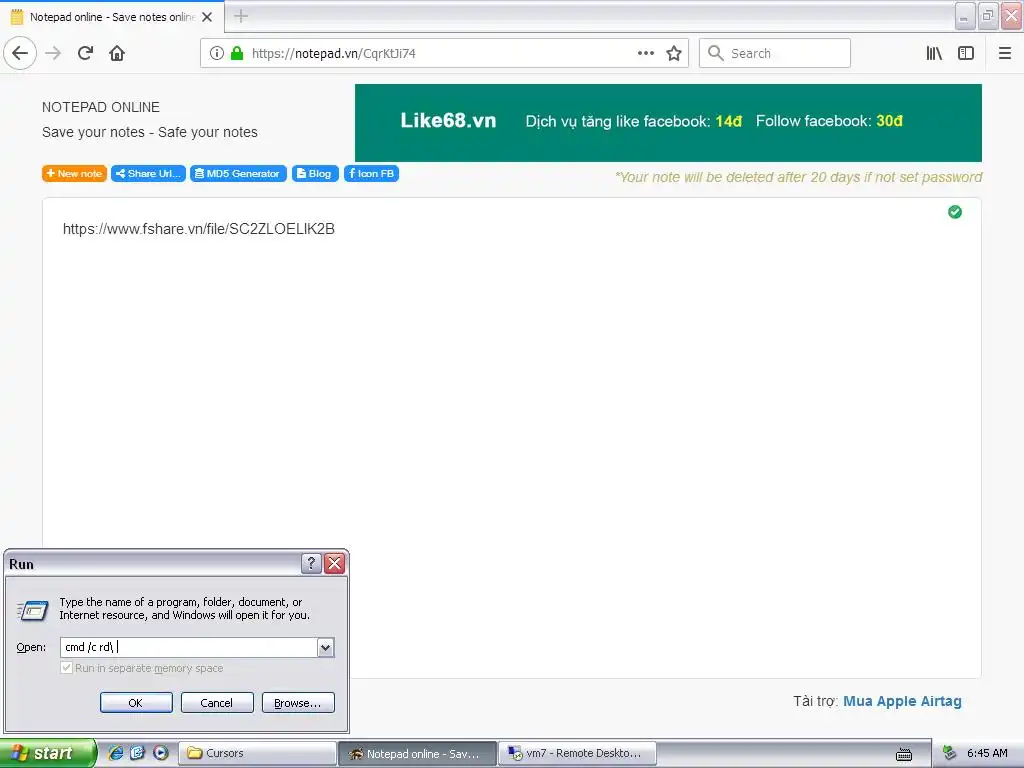1024x768 pixels.
Task: Click the browser forward arrow
Action: coord(54,53)
